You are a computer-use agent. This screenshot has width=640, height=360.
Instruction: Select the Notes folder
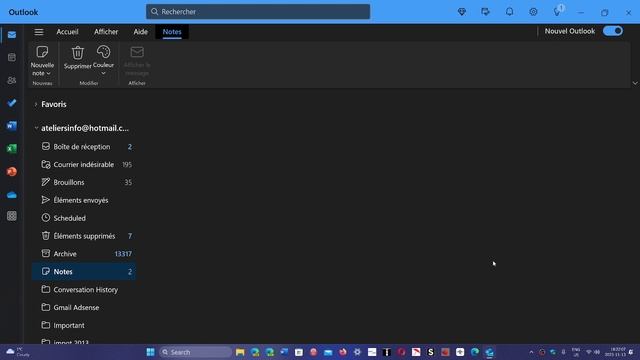tap(84, 271)
